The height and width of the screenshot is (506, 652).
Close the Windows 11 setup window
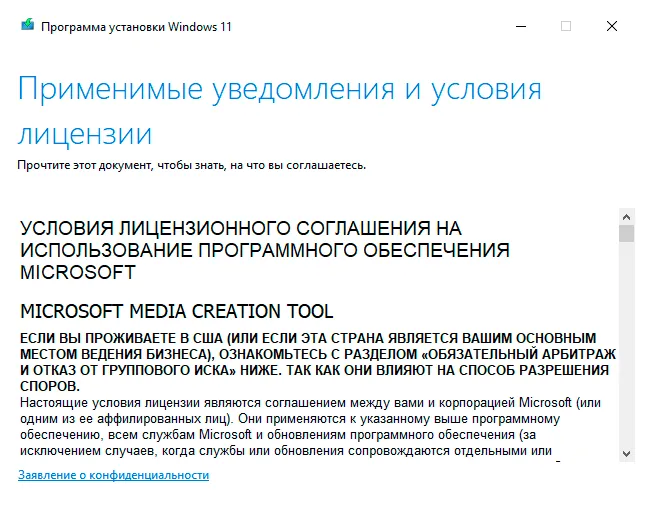[612, 26]
